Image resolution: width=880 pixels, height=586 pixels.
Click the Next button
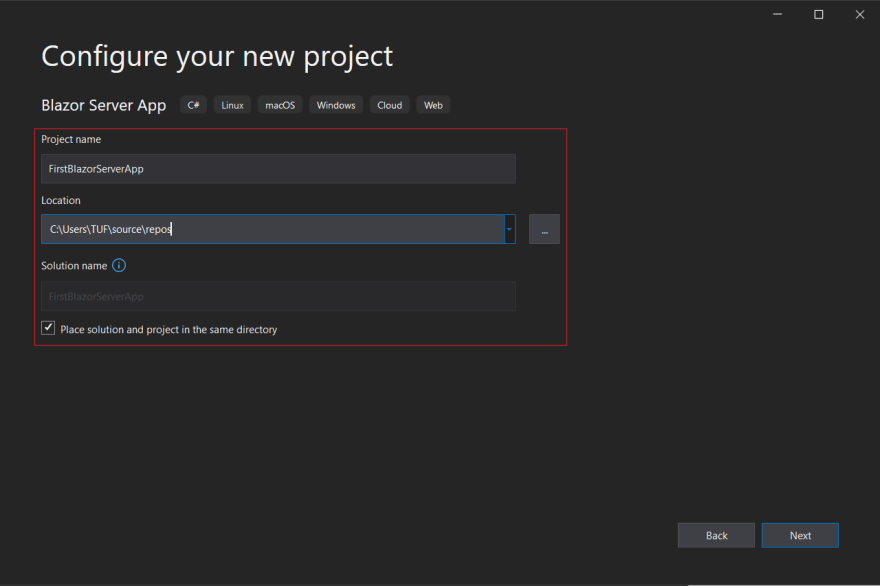click(800, 535)
